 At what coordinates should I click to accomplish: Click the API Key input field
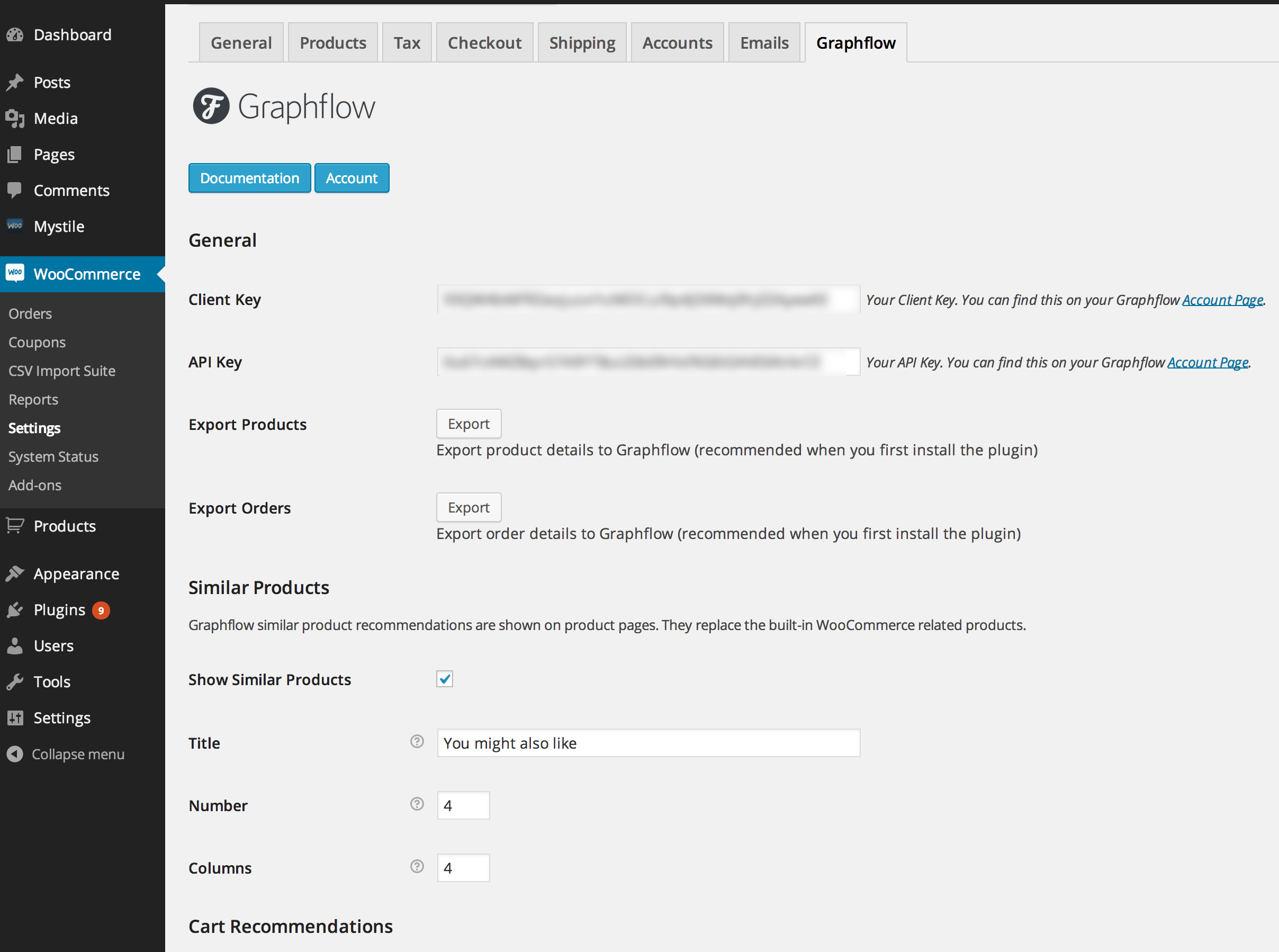(x=648, y=362)
